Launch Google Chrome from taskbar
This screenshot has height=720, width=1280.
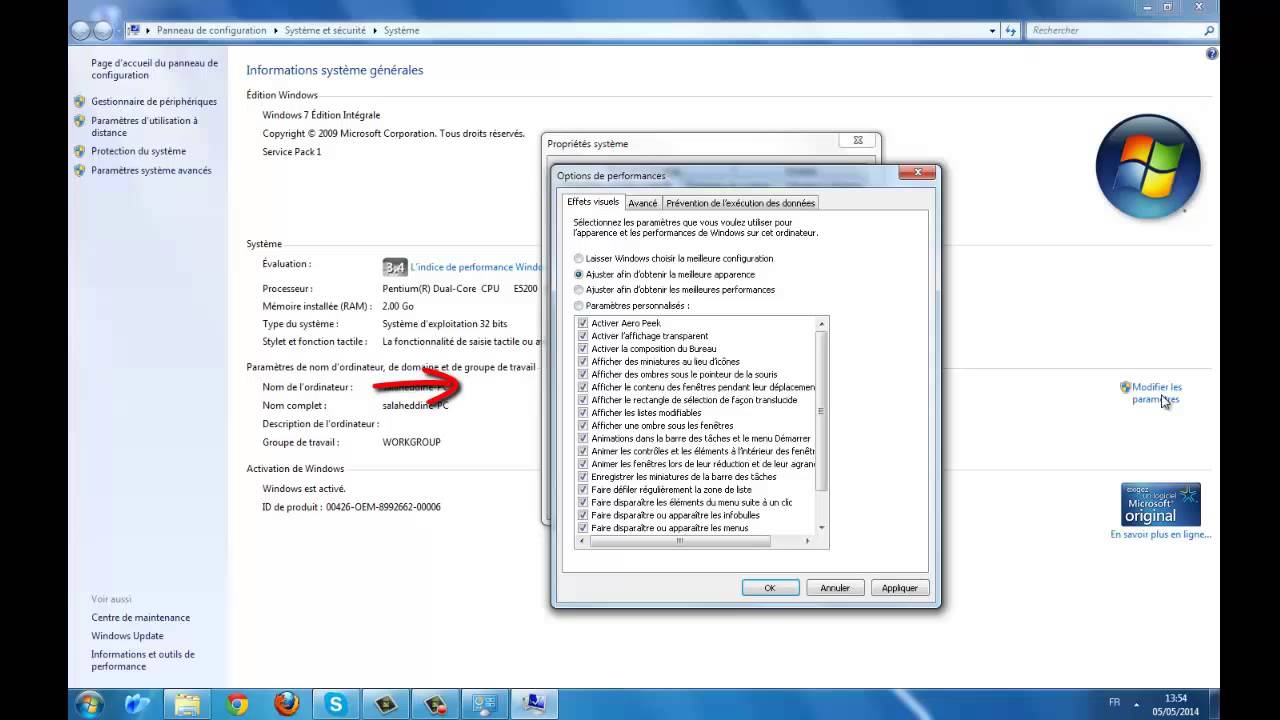pyautogui.click(x=237, y=705)
